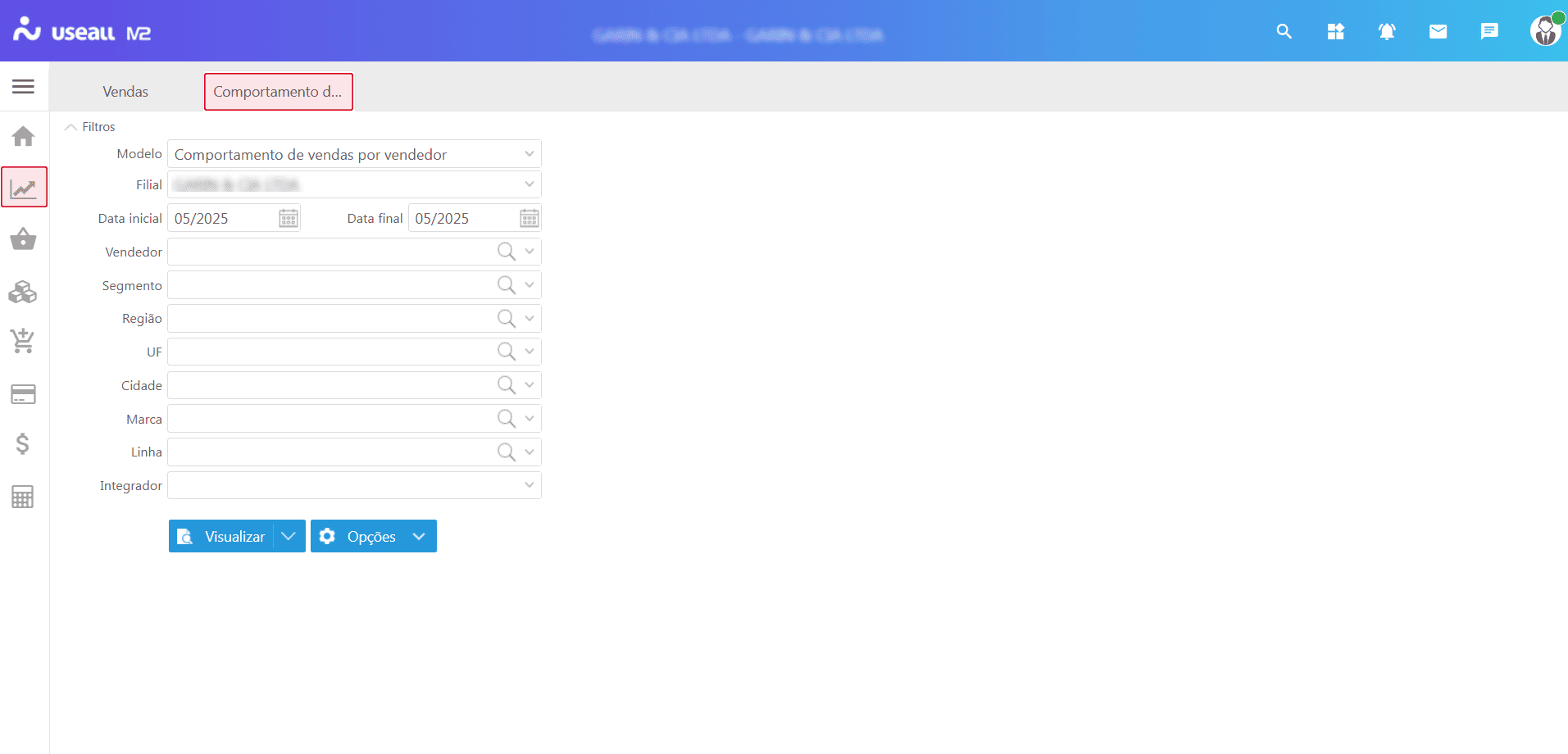The width and height of the screenshot is (1568, 754).
Task: Go to the Home sidebar icon
Action: 23,136
